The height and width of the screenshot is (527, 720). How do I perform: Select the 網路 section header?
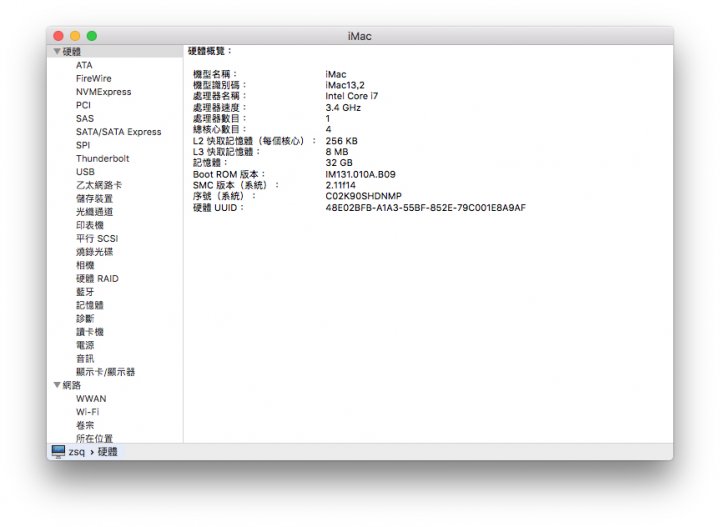[x=72, y=385]
